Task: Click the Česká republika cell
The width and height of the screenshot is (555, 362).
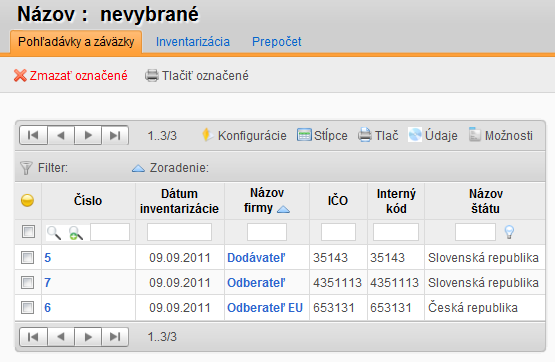Action: pyautogui.click(x=473, y=308)
